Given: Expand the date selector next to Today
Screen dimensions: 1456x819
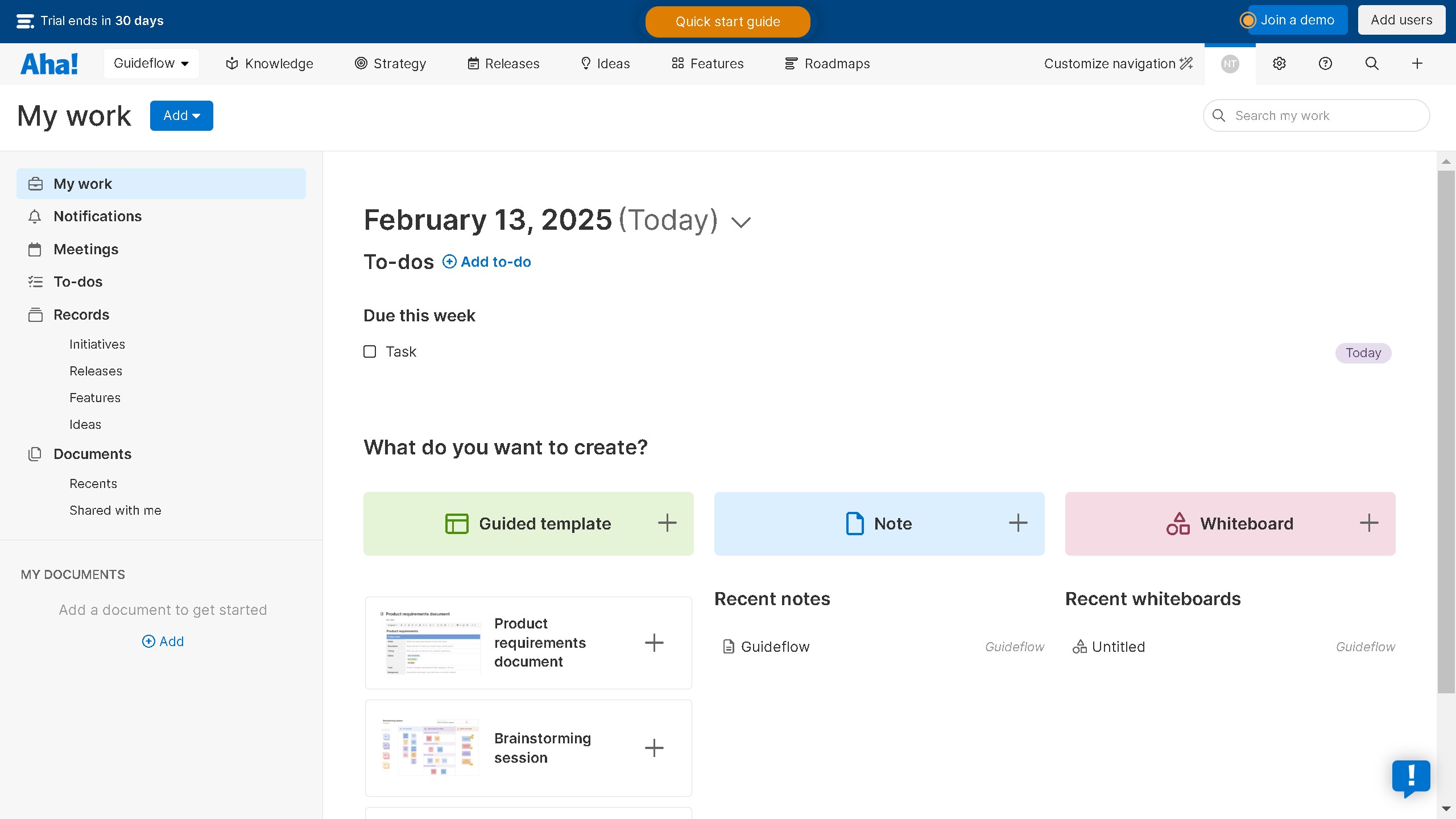Looking at the screenshot, I should coord(740,221).
